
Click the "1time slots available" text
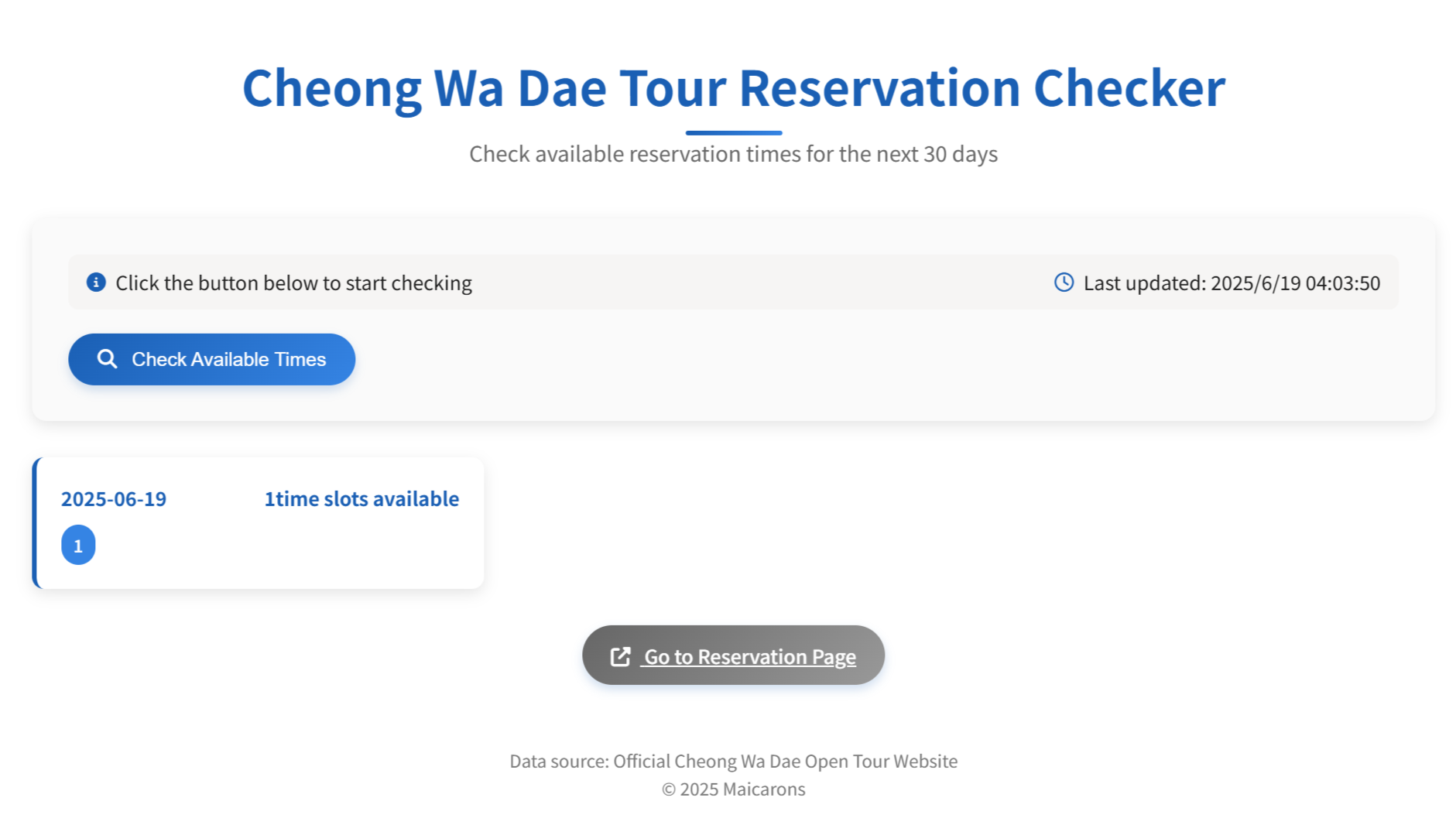(361, 499)
